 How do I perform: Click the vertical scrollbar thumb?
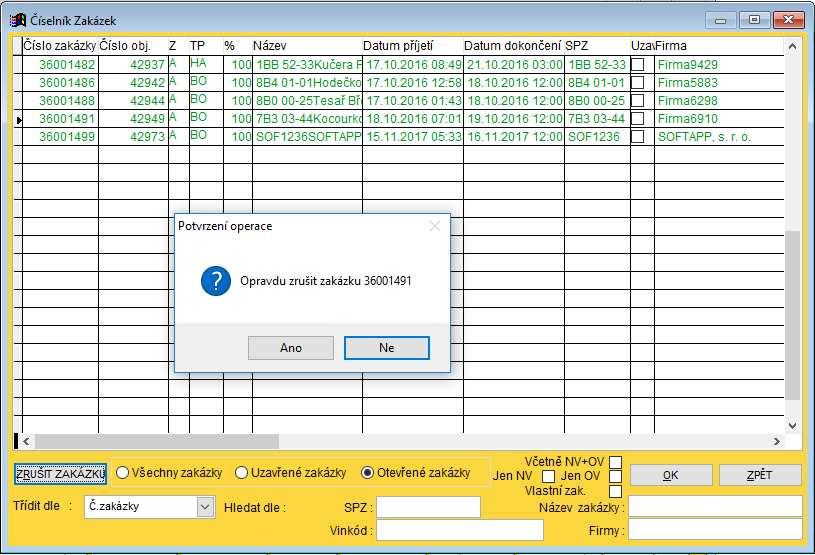792,315
